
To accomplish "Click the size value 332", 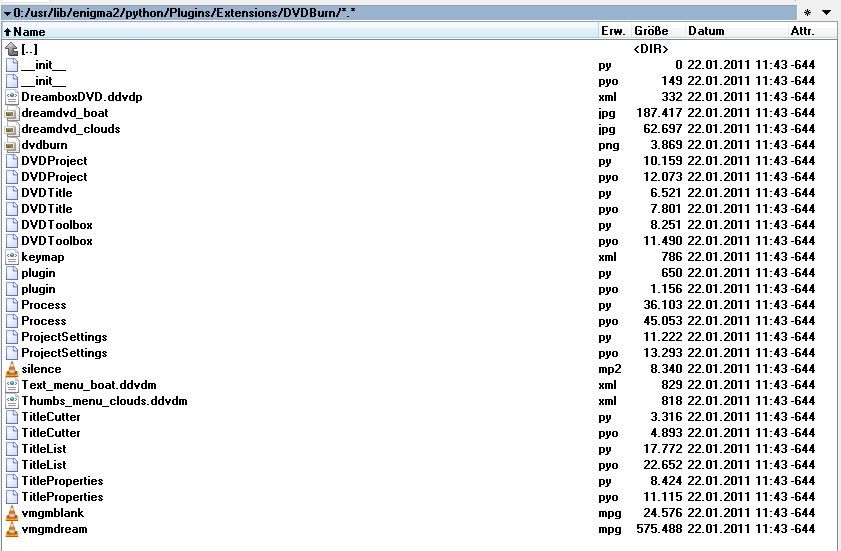I will [672, 97].
